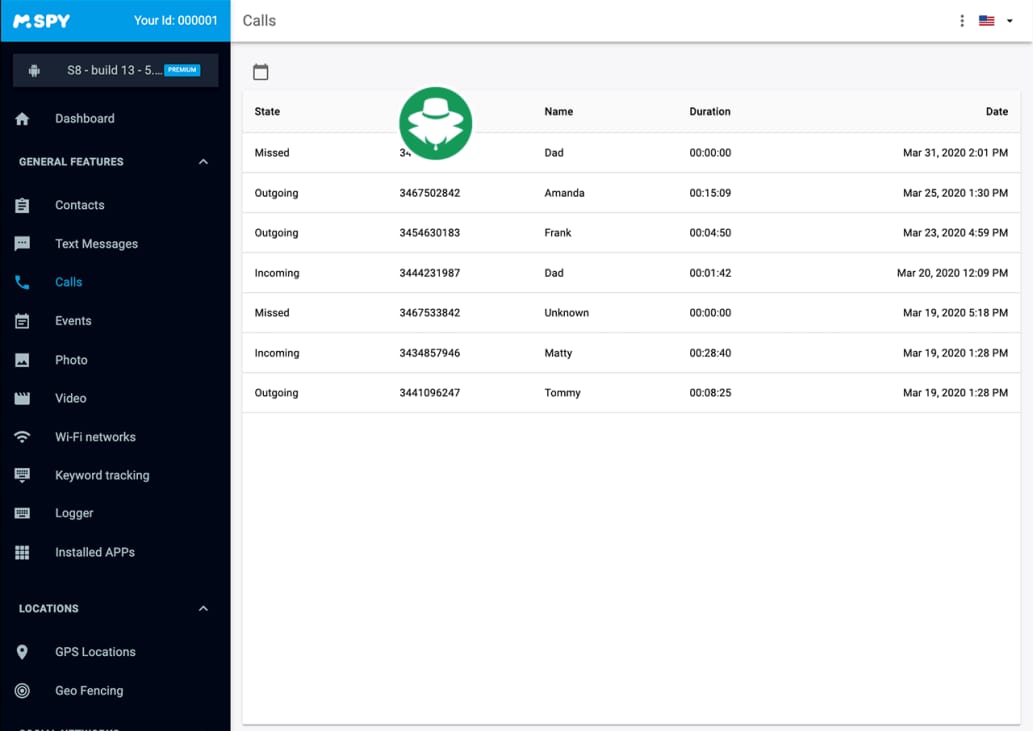Screen dimensions: 1033x731
Task: Click the GPS Locations pin icon
Action: tap(22, 652)
